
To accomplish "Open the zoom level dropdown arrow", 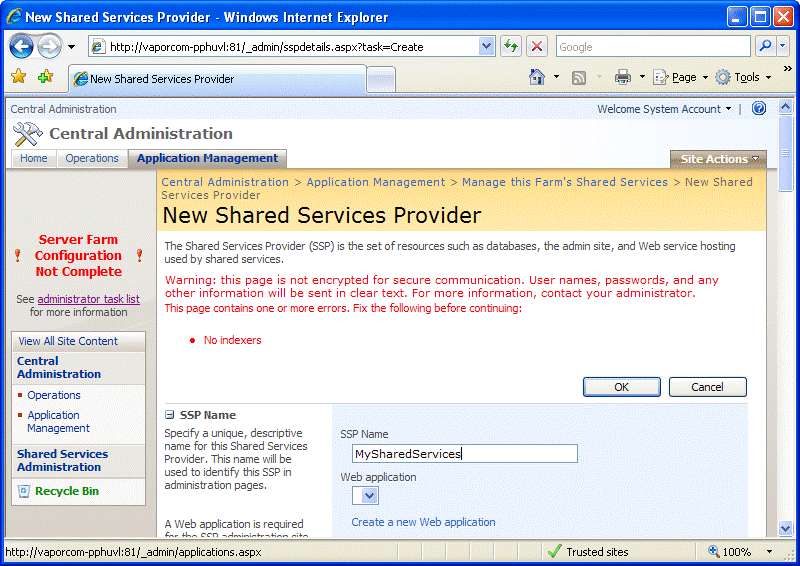I will [x=769, y=552].
